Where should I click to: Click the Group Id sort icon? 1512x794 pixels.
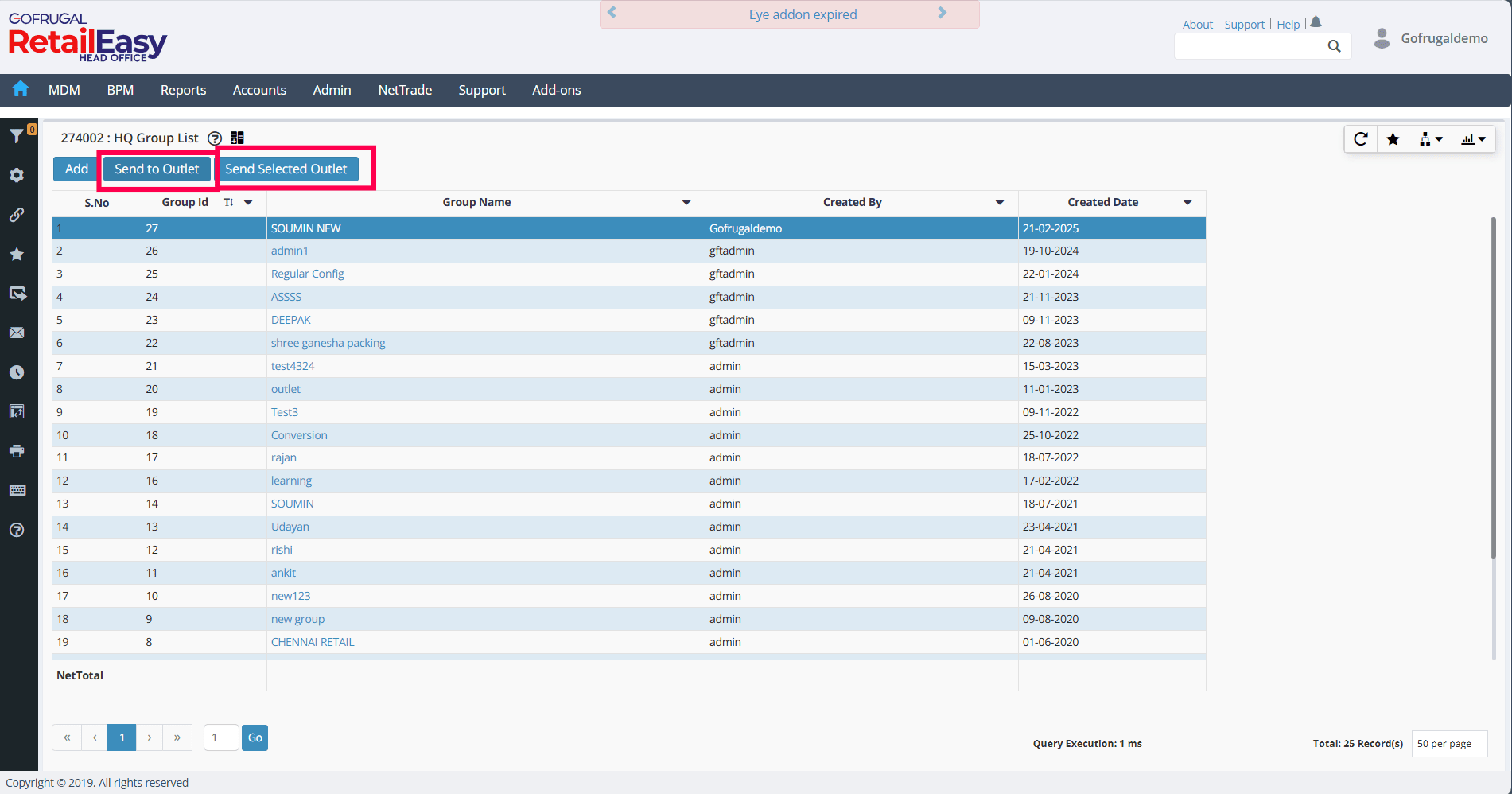tap(229, 202)
